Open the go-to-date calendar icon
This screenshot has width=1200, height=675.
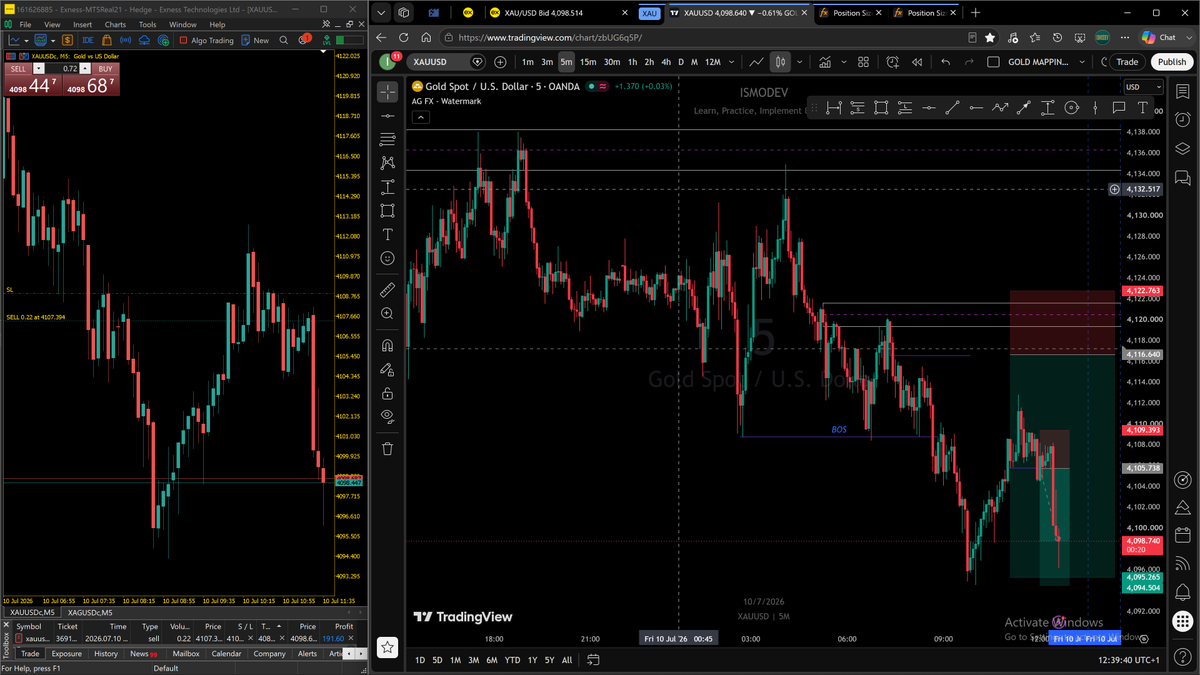593,660
